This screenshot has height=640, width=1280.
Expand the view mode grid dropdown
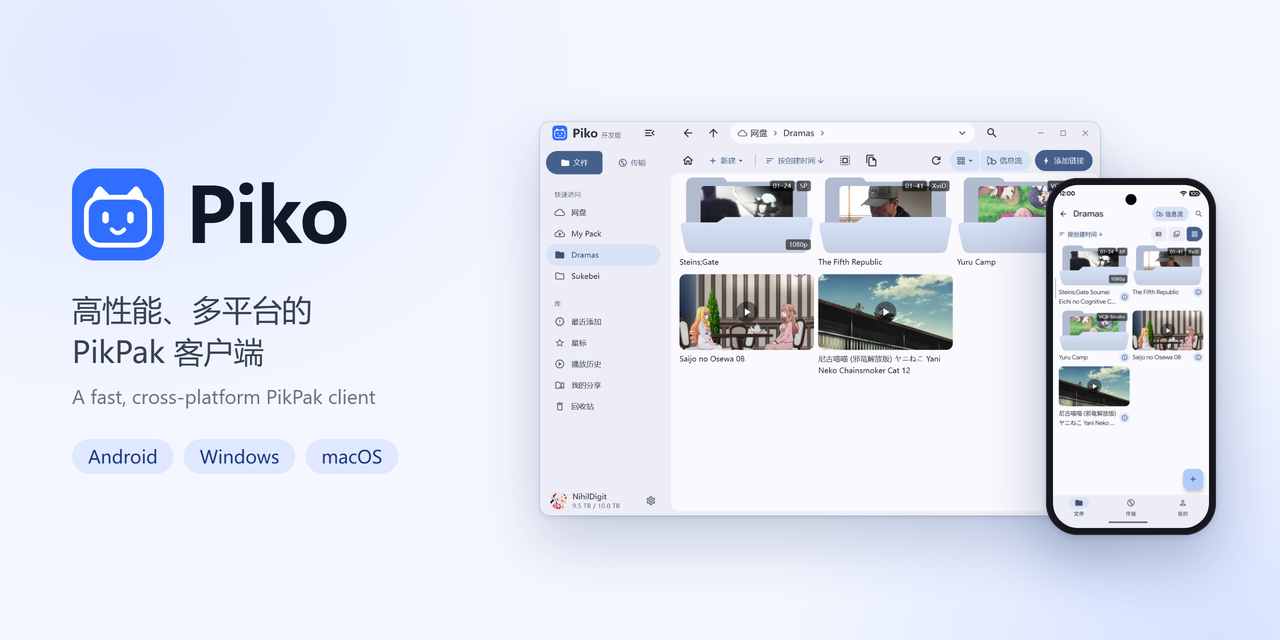pos(965,160)
